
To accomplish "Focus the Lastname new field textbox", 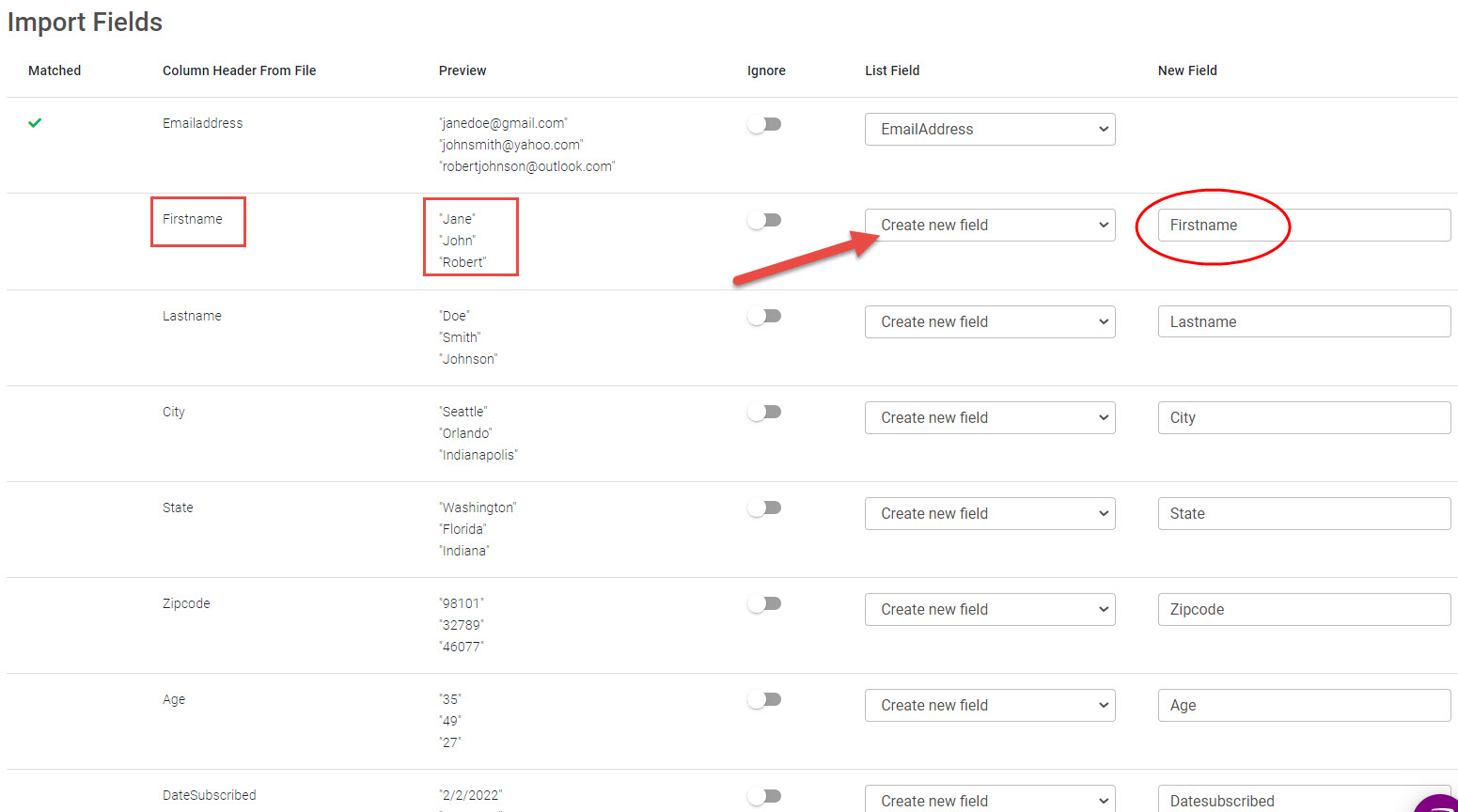I will pyautogui.click(x=1303, y=322).
